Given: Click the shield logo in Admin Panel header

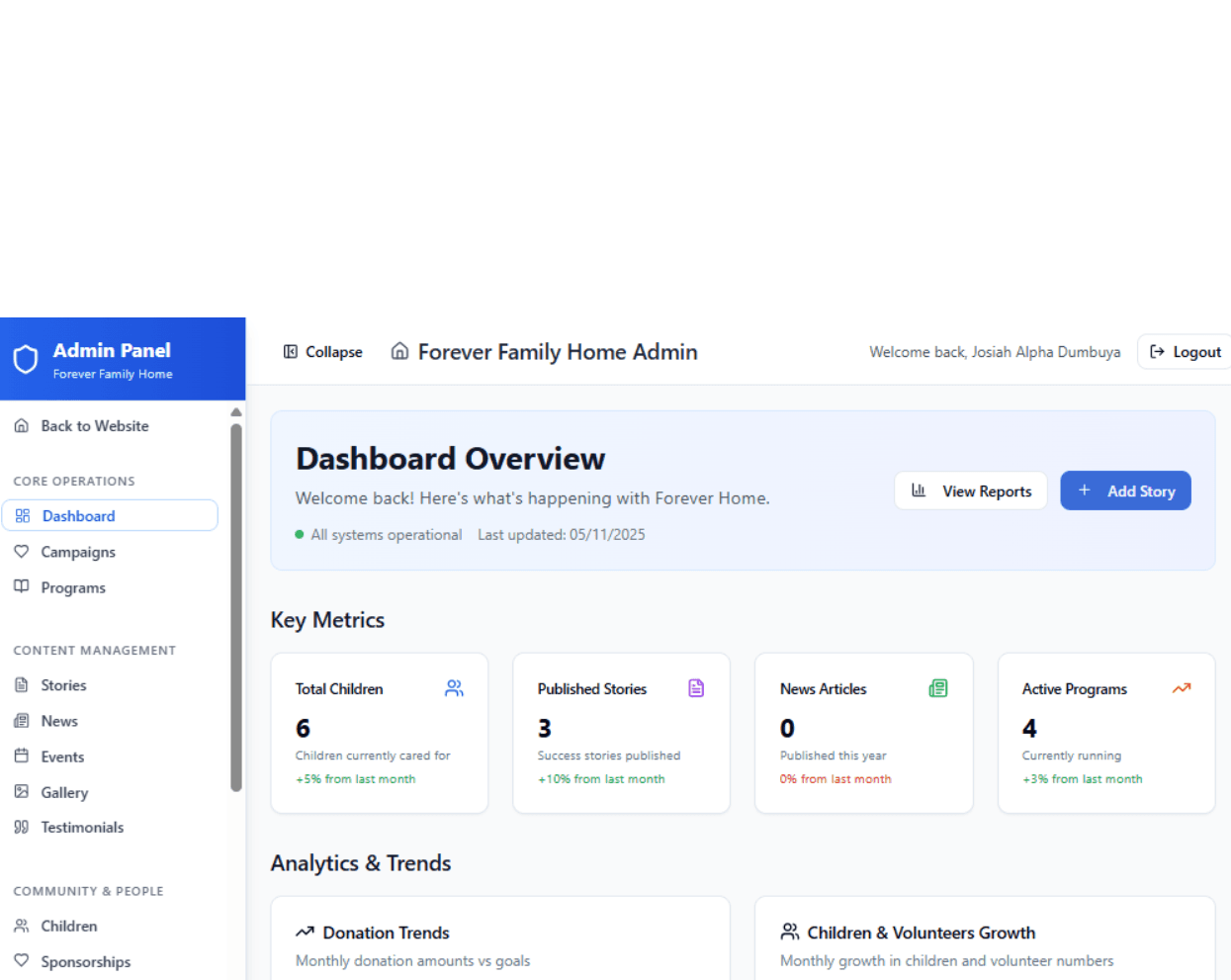Looking at the screenshot, I should [26, 359].
